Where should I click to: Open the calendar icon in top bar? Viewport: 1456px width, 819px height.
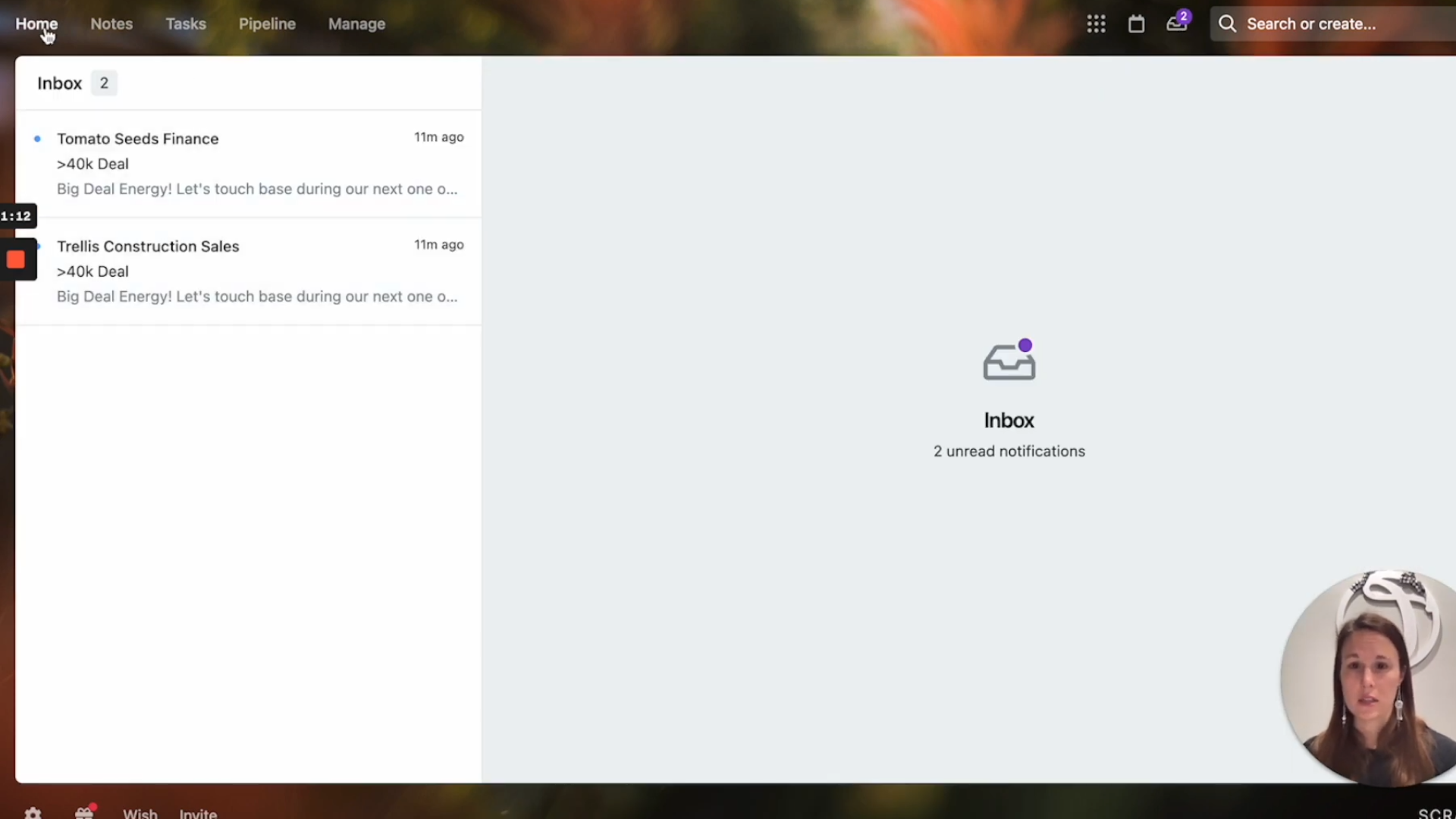(x=1136, y=24)
